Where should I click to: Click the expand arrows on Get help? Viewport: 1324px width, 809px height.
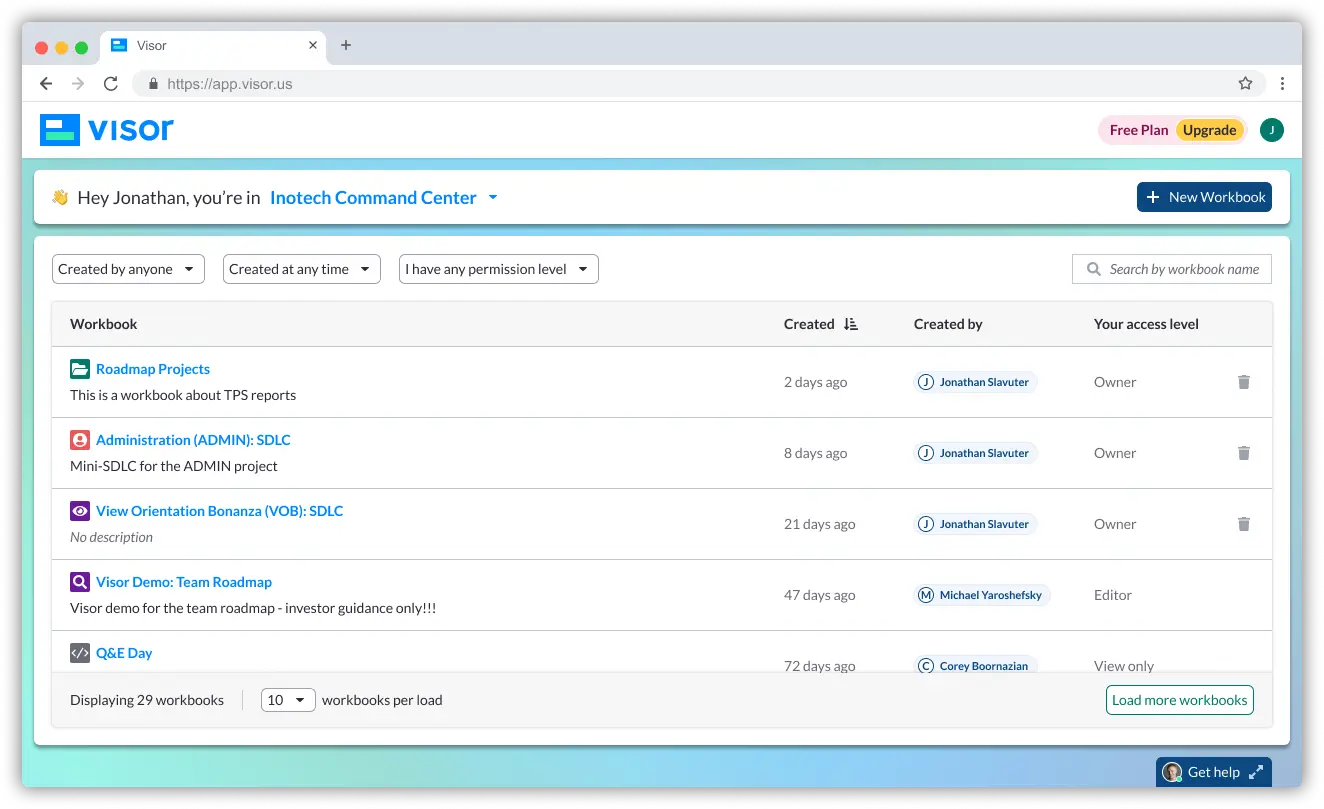[x=1256, y=772]
